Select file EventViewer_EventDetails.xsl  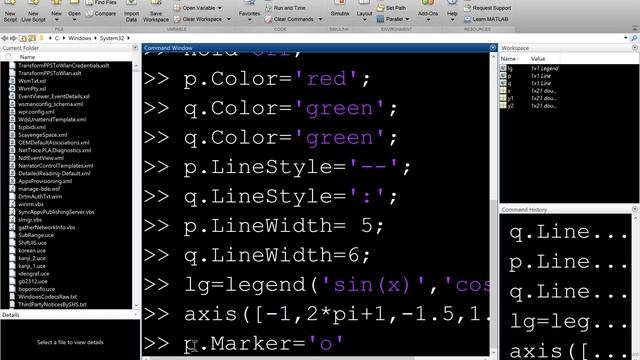click(54, 96)
